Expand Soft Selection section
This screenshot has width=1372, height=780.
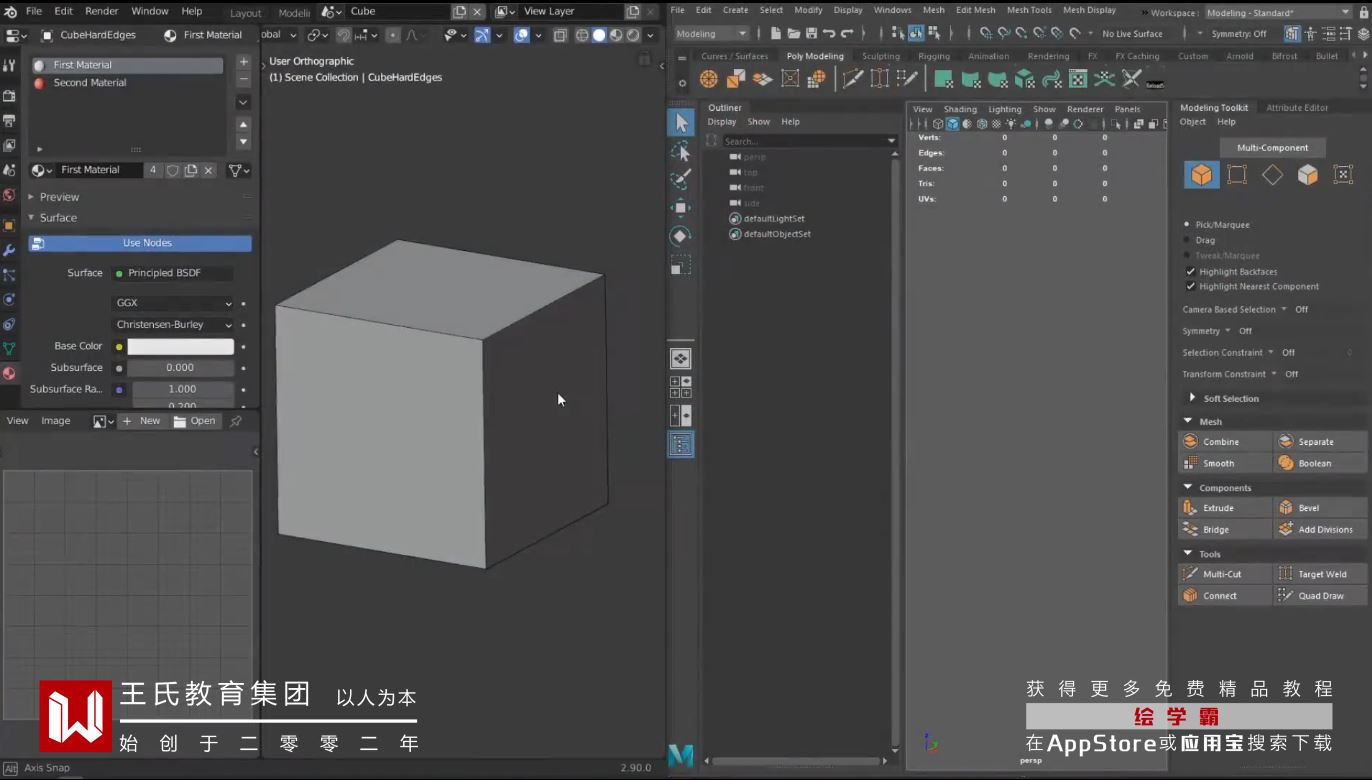pos(1192,398)
